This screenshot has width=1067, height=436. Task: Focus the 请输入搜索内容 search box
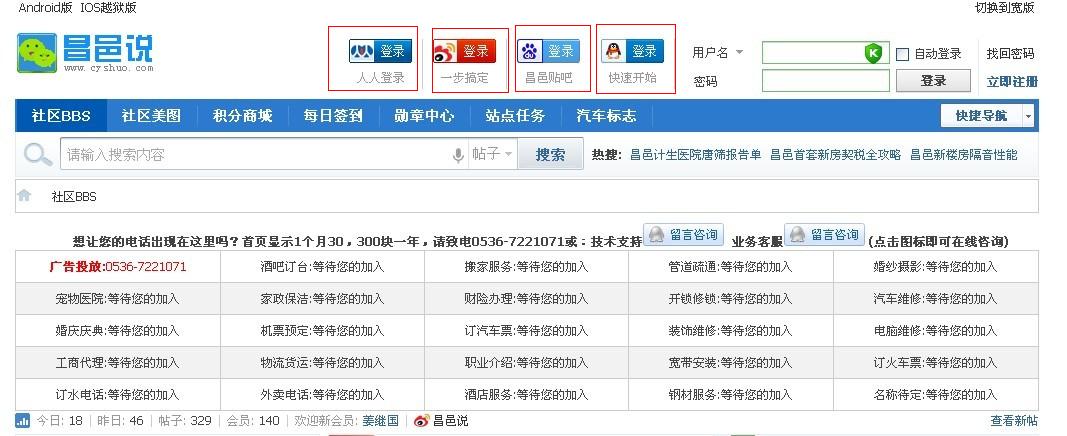(x=255, y=154)
